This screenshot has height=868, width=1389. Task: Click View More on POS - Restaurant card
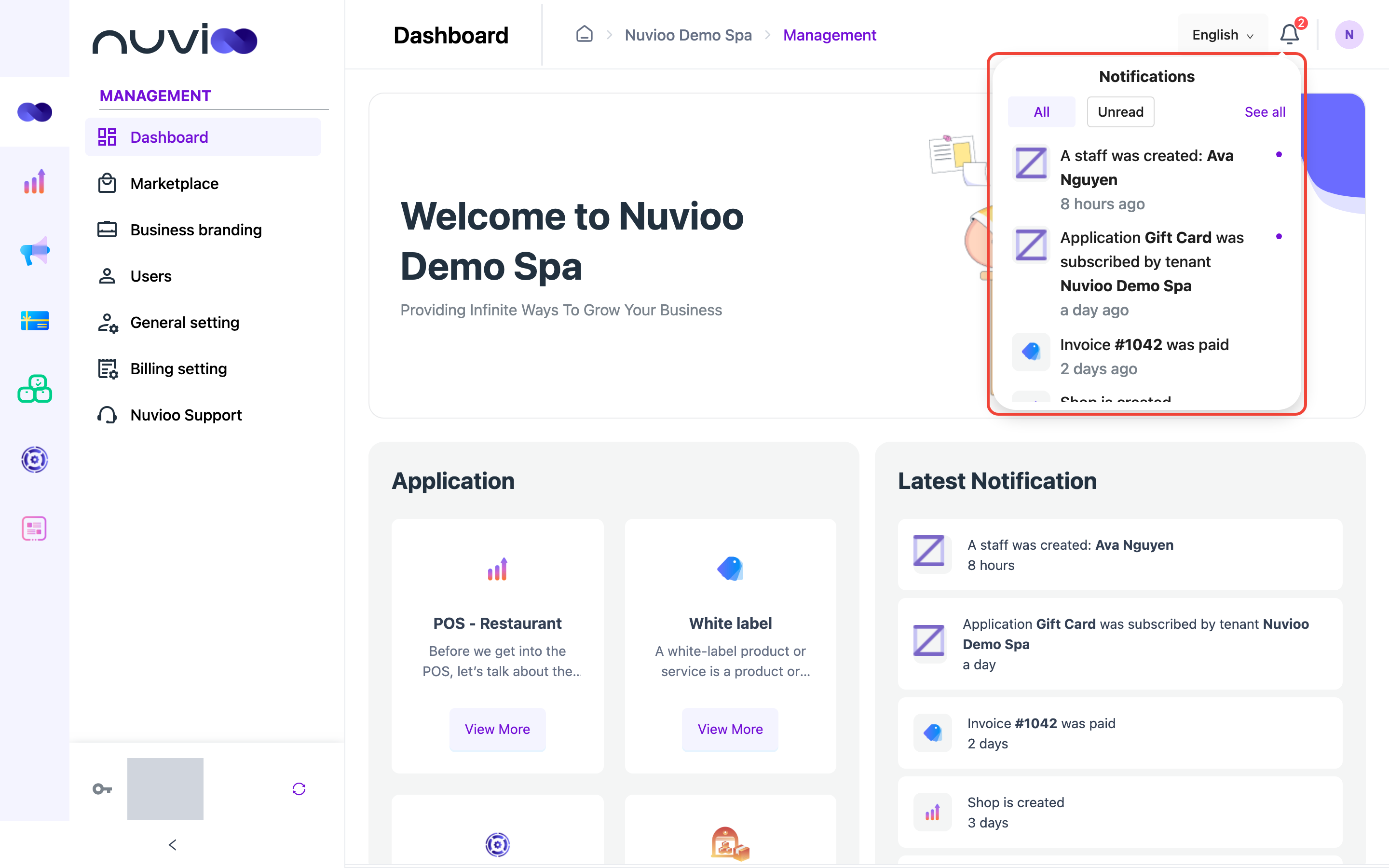[x=497, y=729]
